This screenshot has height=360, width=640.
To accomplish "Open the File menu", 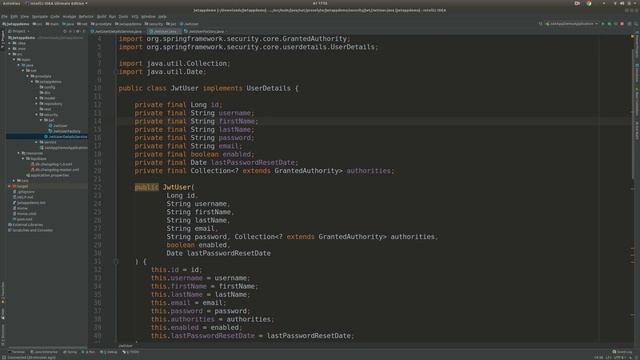I will (4, 17).
